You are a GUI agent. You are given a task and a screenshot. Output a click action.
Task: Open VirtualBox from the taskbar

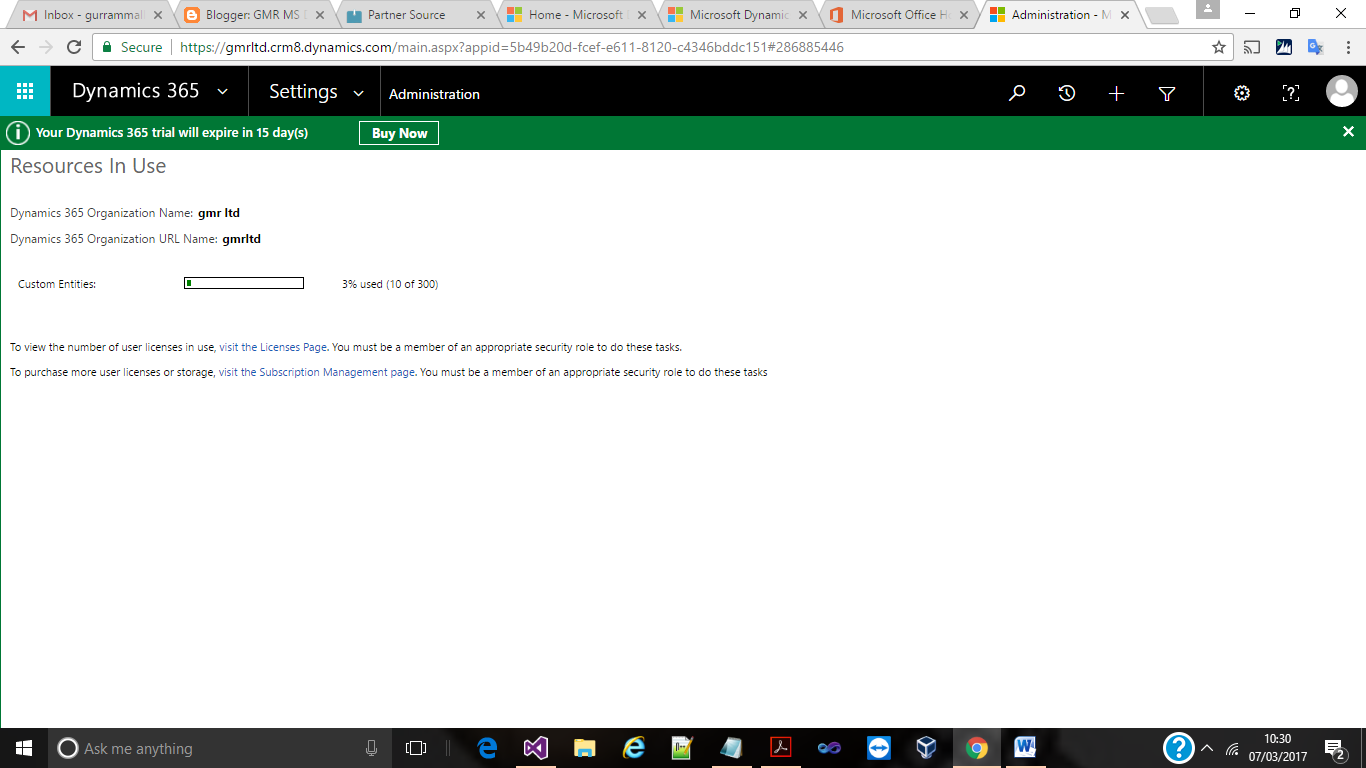click(927, 748)
